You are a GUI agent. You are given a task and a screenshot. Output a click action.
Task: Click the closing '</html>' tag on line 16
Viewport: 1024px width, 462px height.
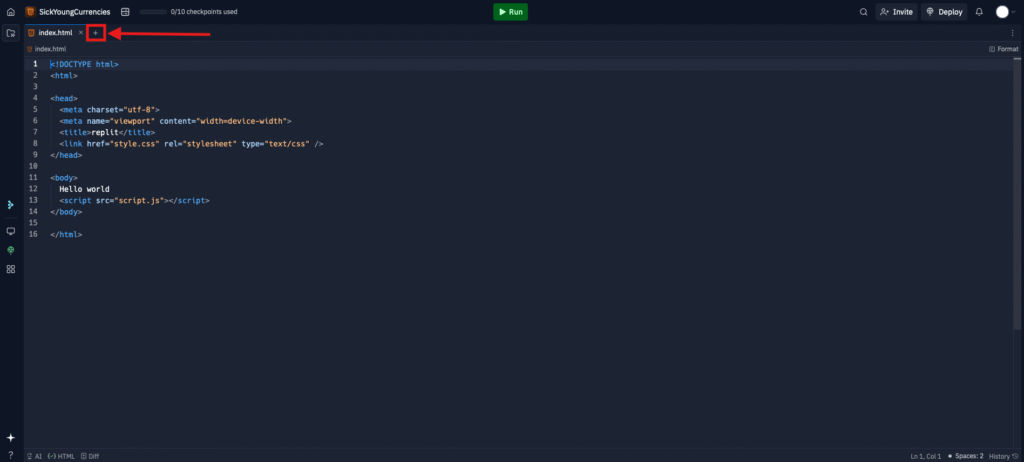point(66,234)
